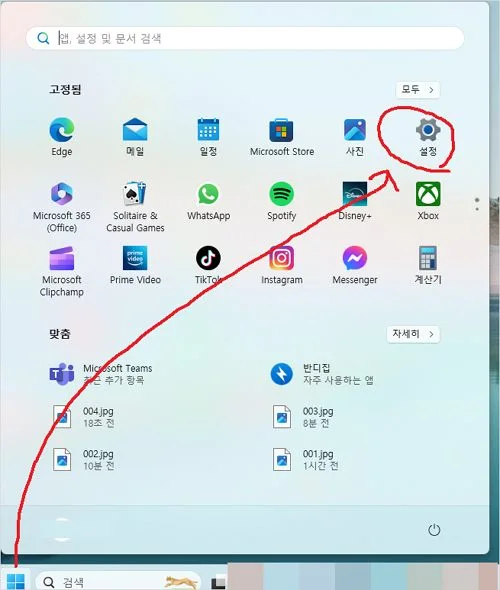Screen dimensions: 500x590
Task: Launch TikTok
Action: (208, 265)
